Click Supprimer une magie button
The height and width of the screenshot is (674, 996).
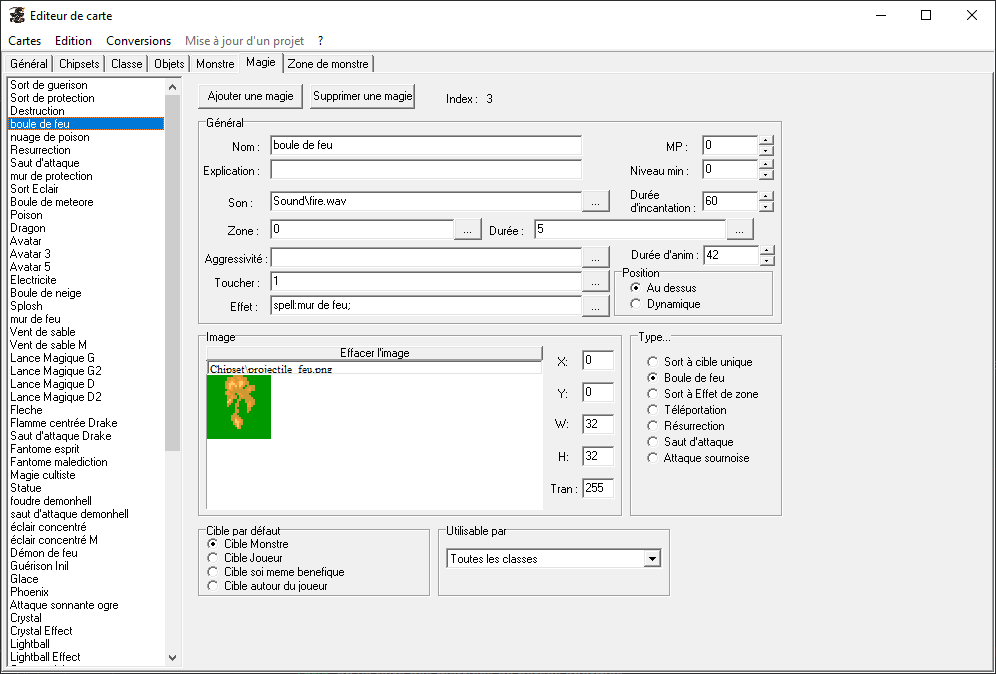click(x=362, y=97)
